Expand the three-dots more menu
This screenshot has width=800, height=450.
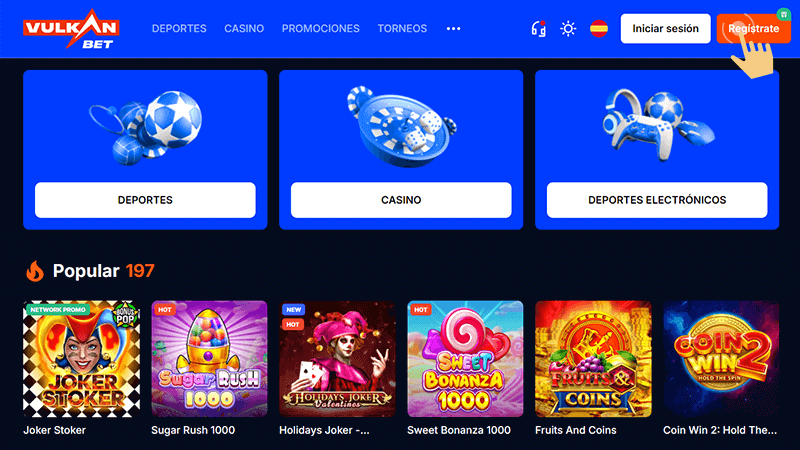[453, 29]
